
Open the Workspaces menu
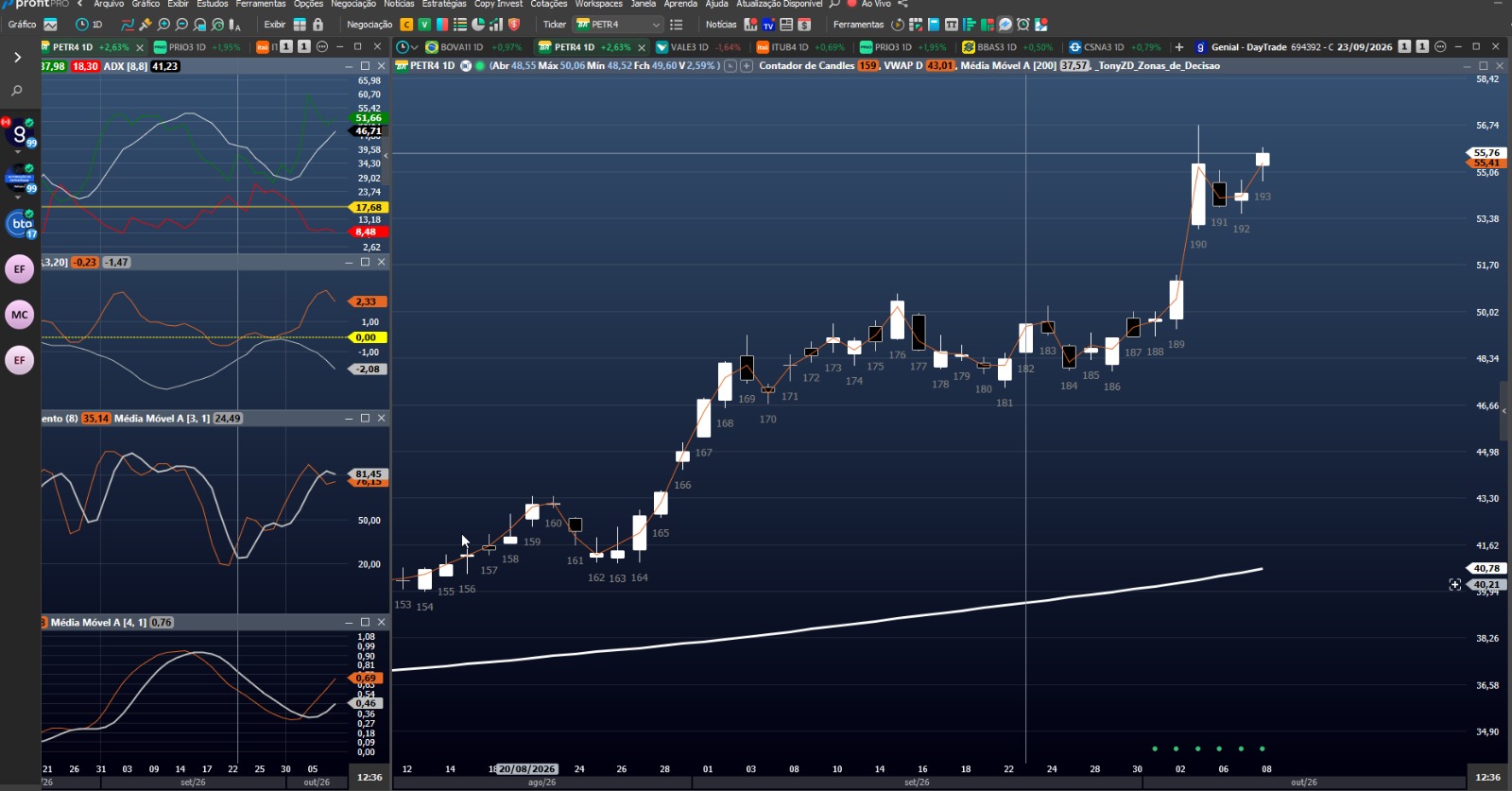[599, 4]
